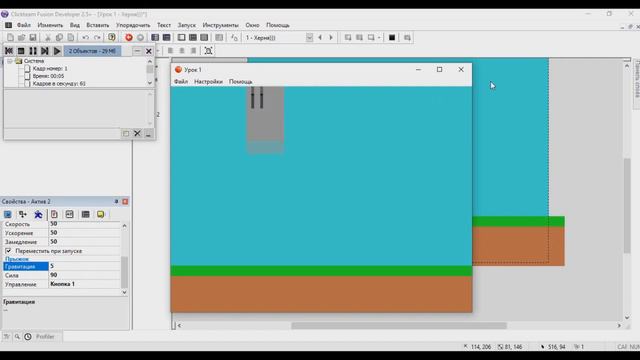
Task: Click the magnifier icon in bottom tab strip
Action: coord(17,337)
